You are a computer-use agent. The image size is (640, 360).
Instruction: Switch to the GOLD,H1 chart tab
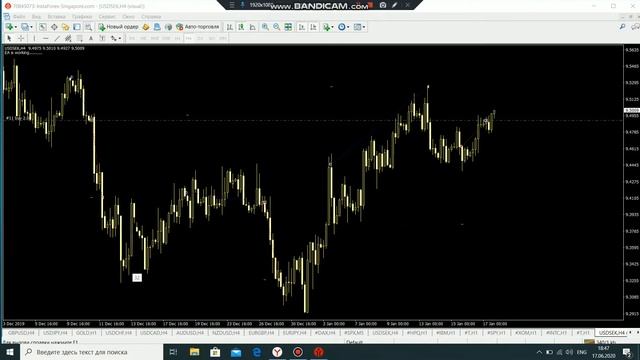pos(86,333)
